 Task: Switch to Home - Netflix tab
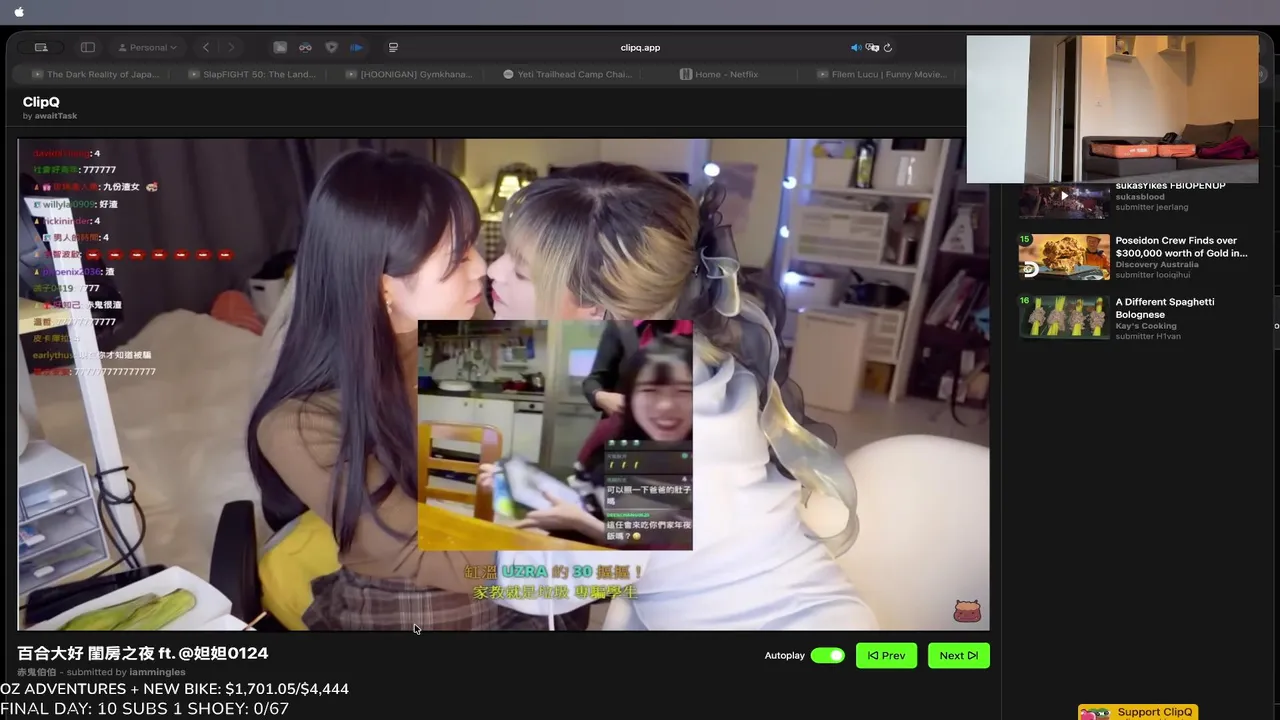pyautogui.click(x=719, y=74)
